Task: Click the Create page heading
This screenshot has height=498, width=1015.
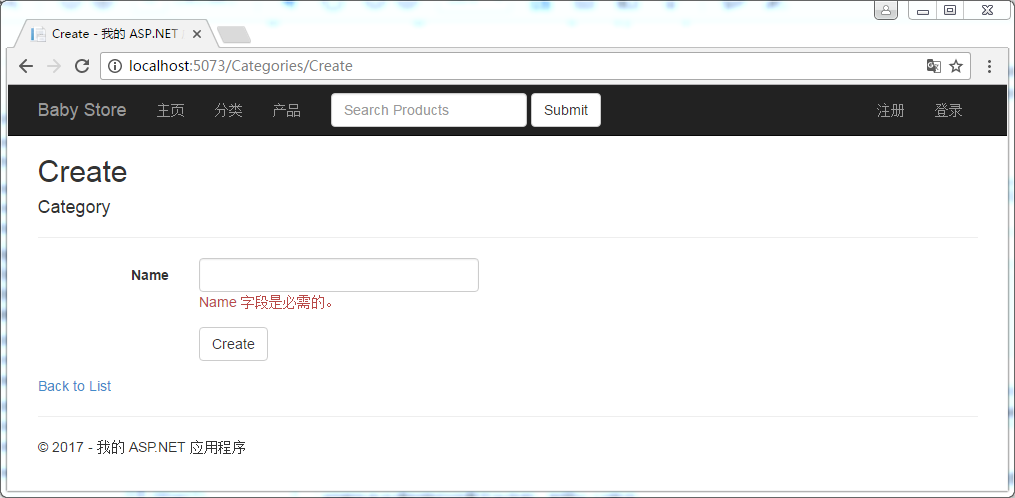Action: click(x=82, y=172)
